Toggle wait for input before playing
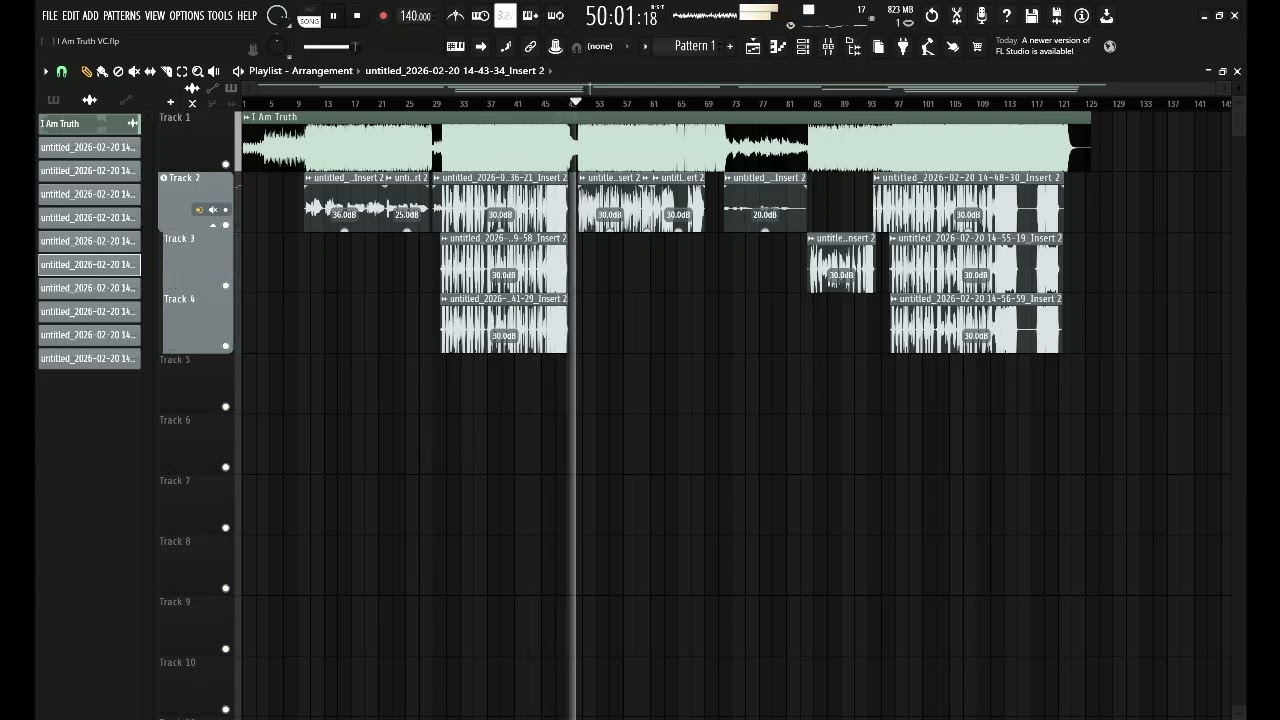This screenshot has height=720, width=1280. pyautogui.click(x=480, y=16)
